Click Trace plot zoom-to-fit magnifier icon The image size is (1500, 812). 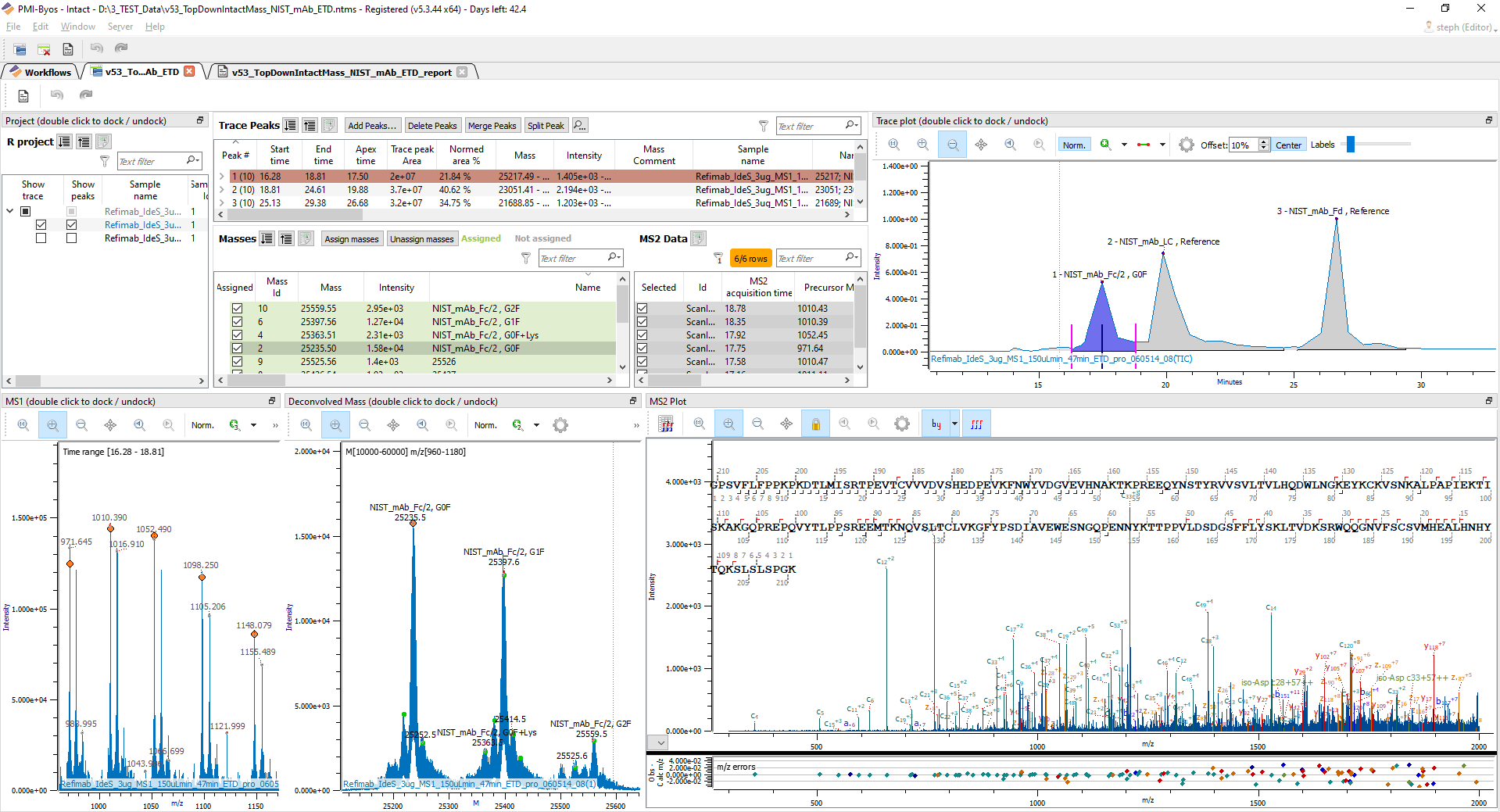(x=894, y=145)
